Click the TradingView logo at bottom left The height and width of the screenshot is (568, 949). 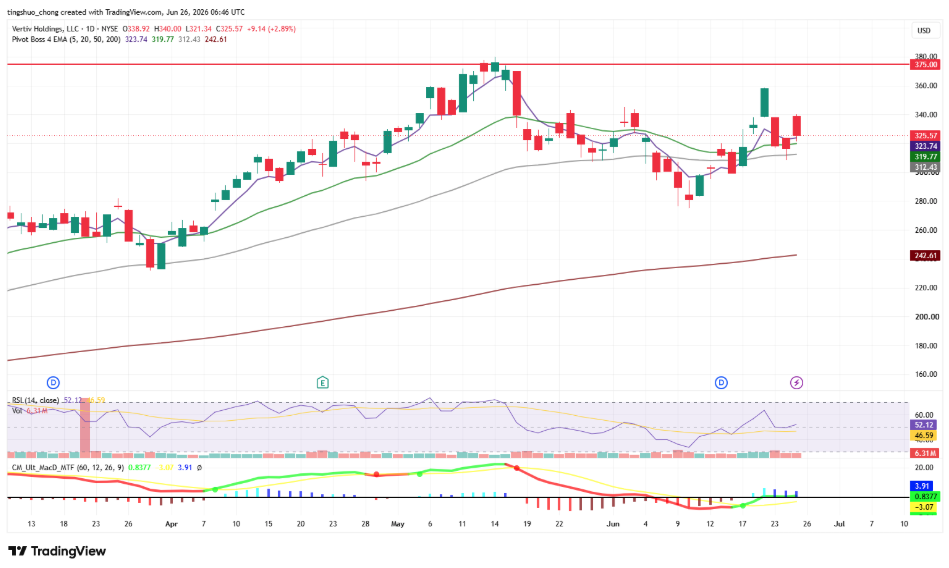pyautogui.click(x=57, y=551)
